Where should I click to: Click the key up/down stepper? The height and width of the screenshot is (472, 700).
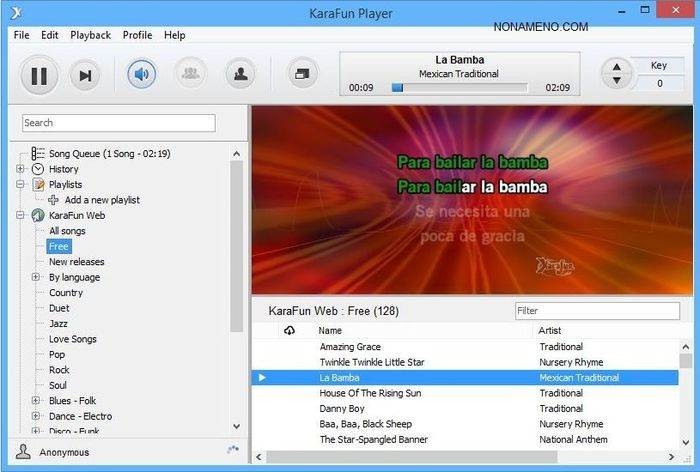[617, 74]
